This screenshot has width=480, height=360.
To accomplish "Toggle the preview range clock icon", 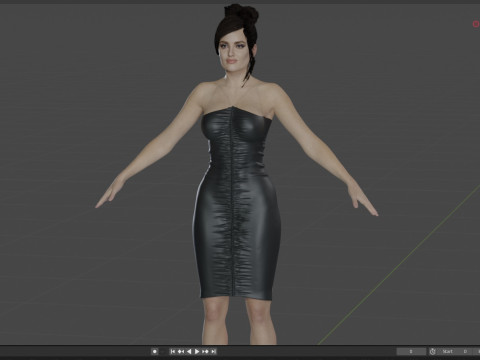I will [x=433, y=351].
